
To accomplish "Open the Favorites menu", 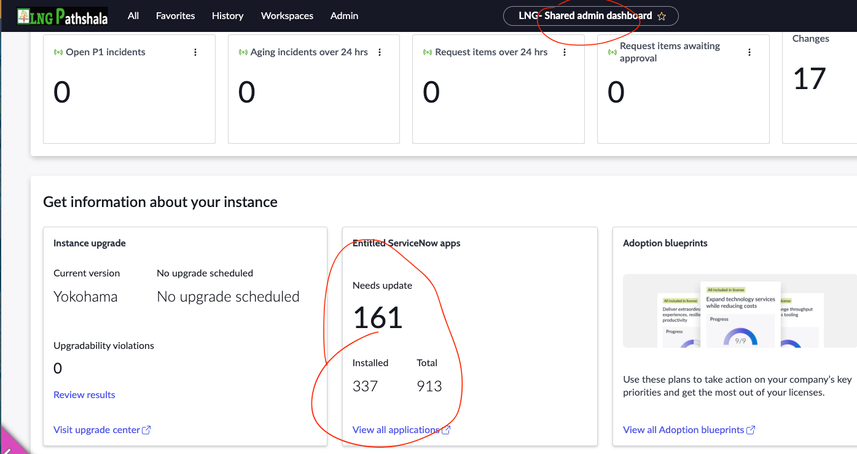I will pos(175,16).
